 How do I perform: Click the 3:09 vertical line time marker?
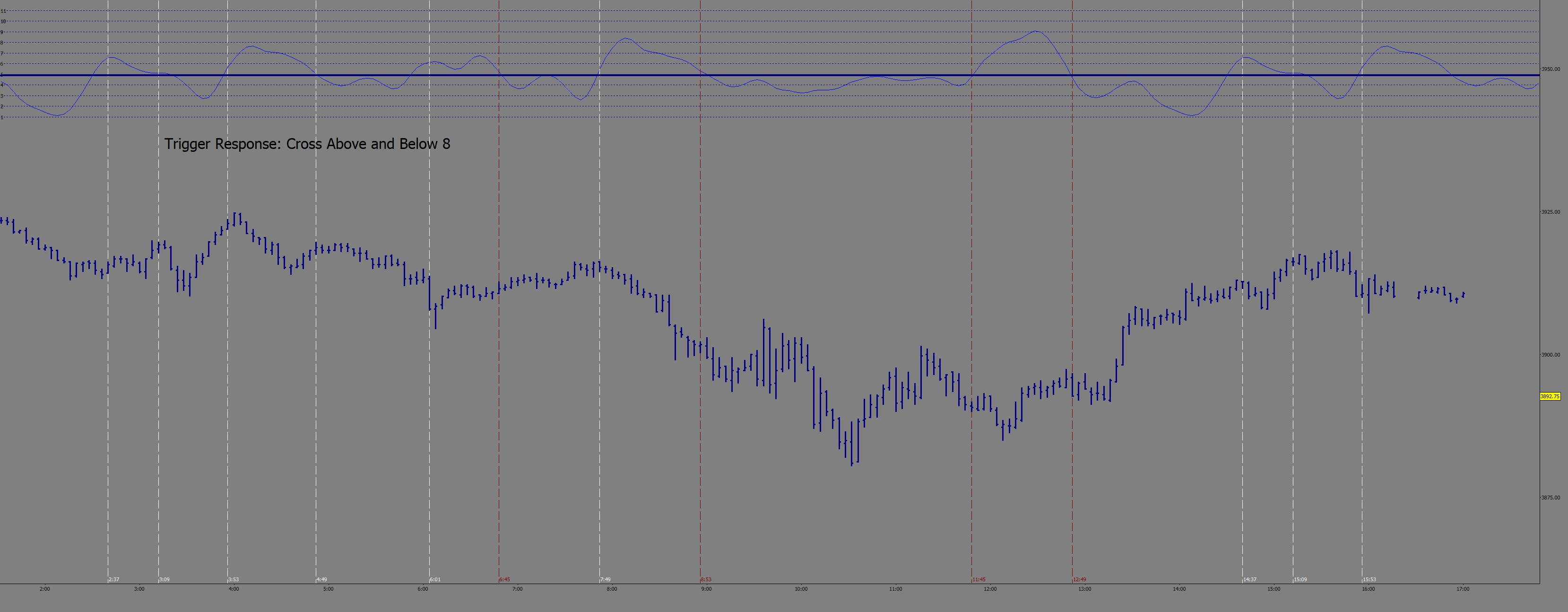tap(165, 580)
